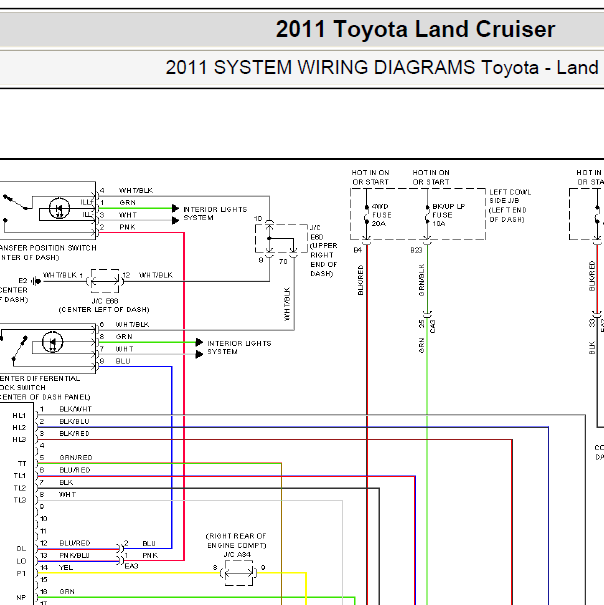Image resolution: width=604 pixels, height=605 pixels.
Task: Click the "E2" ground point label
Action: pos(23,281)
